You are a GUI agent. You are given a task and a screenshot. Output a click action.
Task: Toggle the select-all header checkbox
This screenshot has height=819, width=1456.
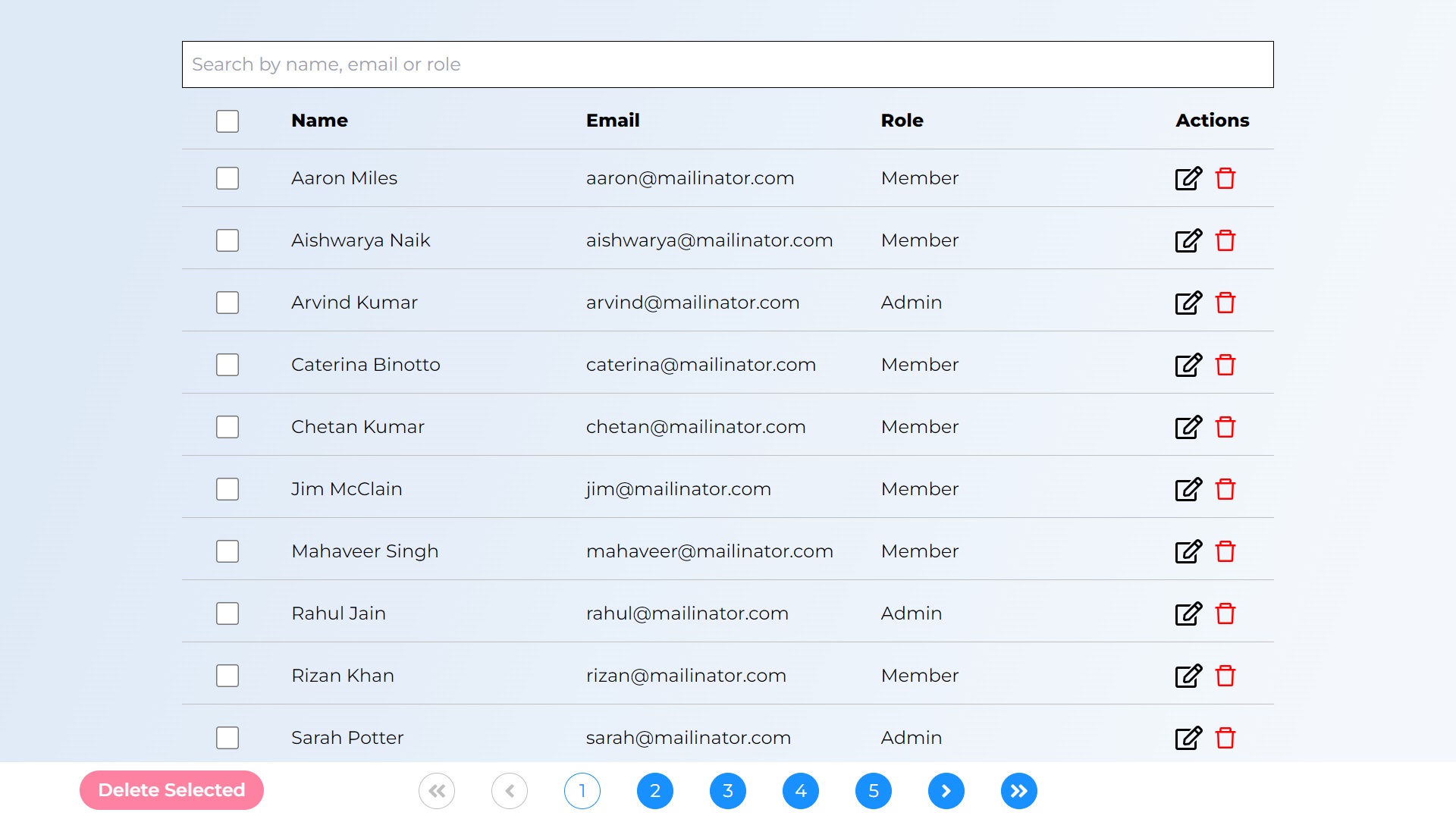coord(227,121)
